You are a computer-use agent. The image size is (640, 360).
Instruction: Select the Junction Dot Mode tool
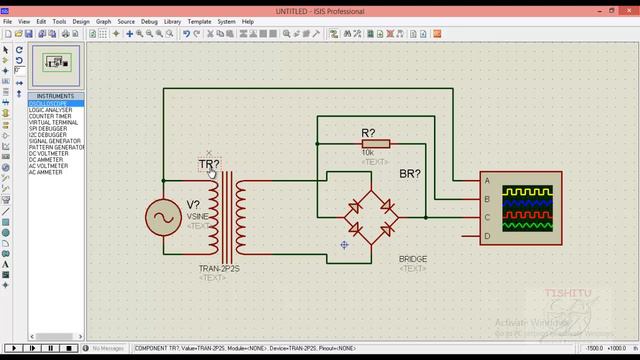click(6, 71)
